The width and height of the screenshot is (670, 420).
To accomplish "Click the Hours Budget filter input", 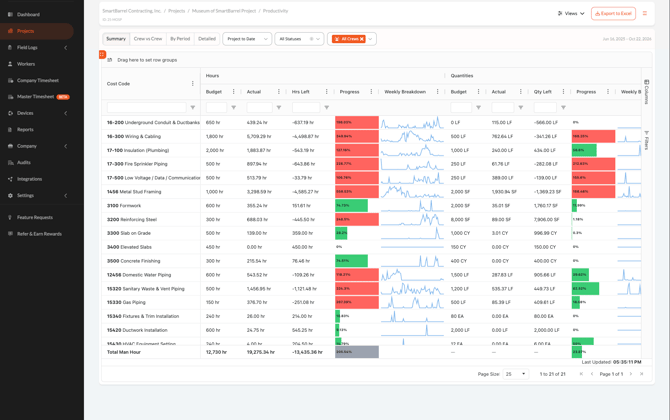I will [x=216, y=108].
